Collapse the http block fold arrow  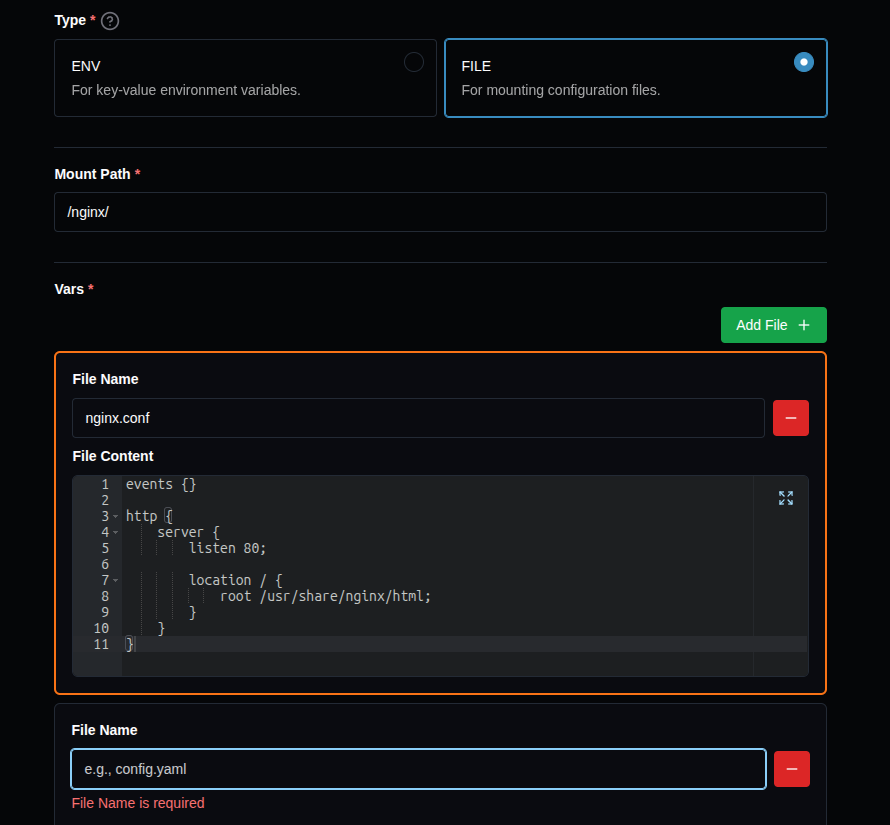click(116, 517)
